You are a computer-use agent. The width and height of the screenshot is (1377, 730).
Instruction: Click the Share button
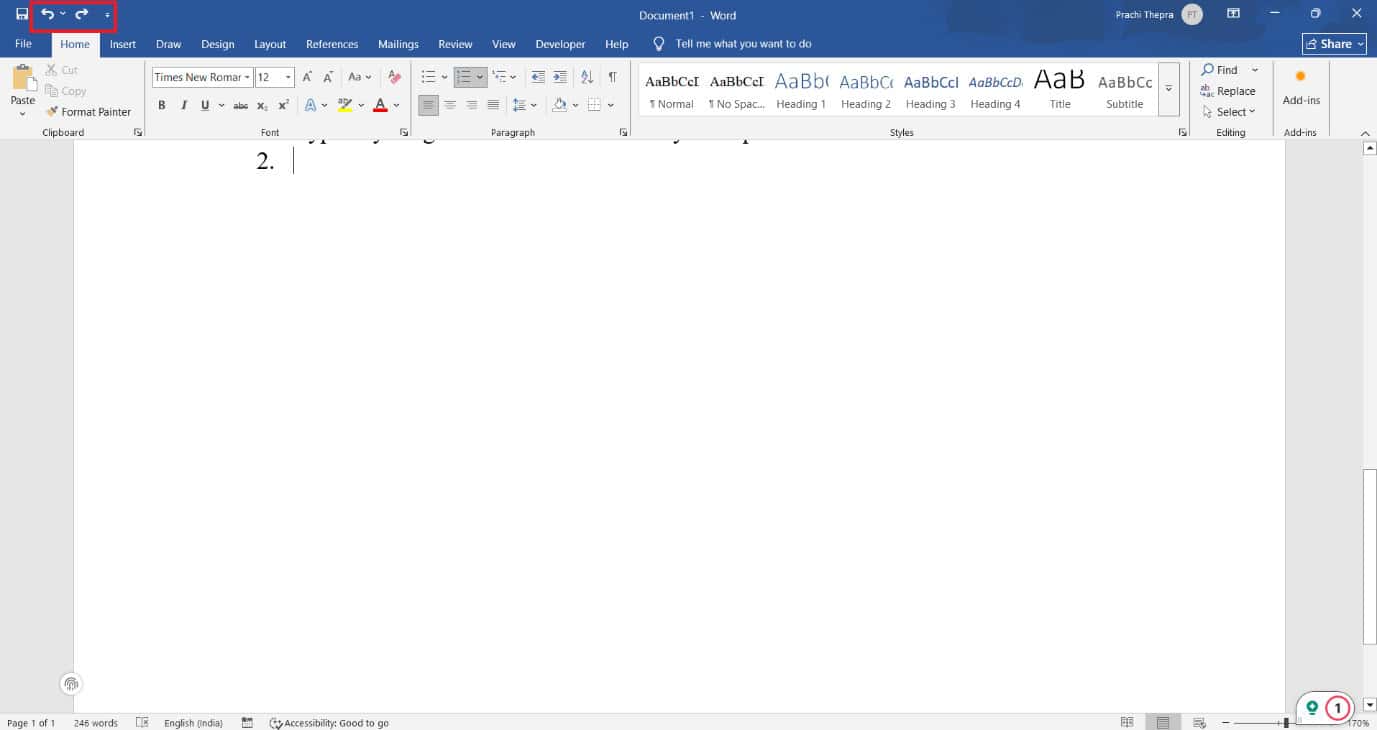1334,44
